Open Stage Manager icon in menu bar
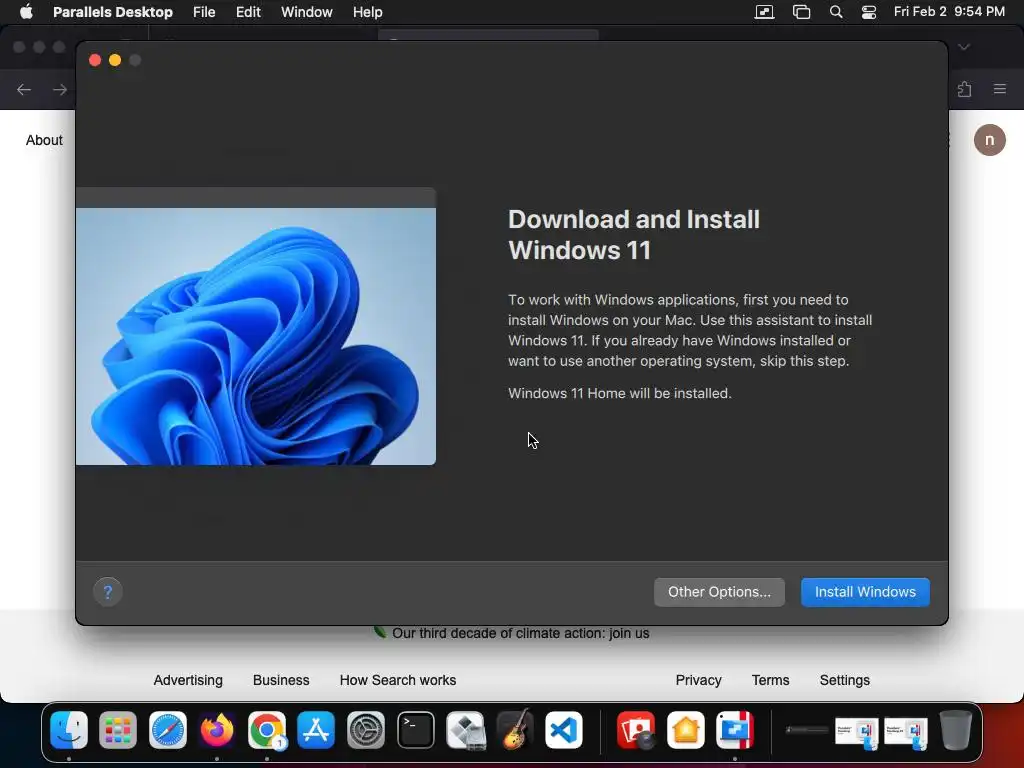The image size is (1024, 768). click(x=801, y=12)
